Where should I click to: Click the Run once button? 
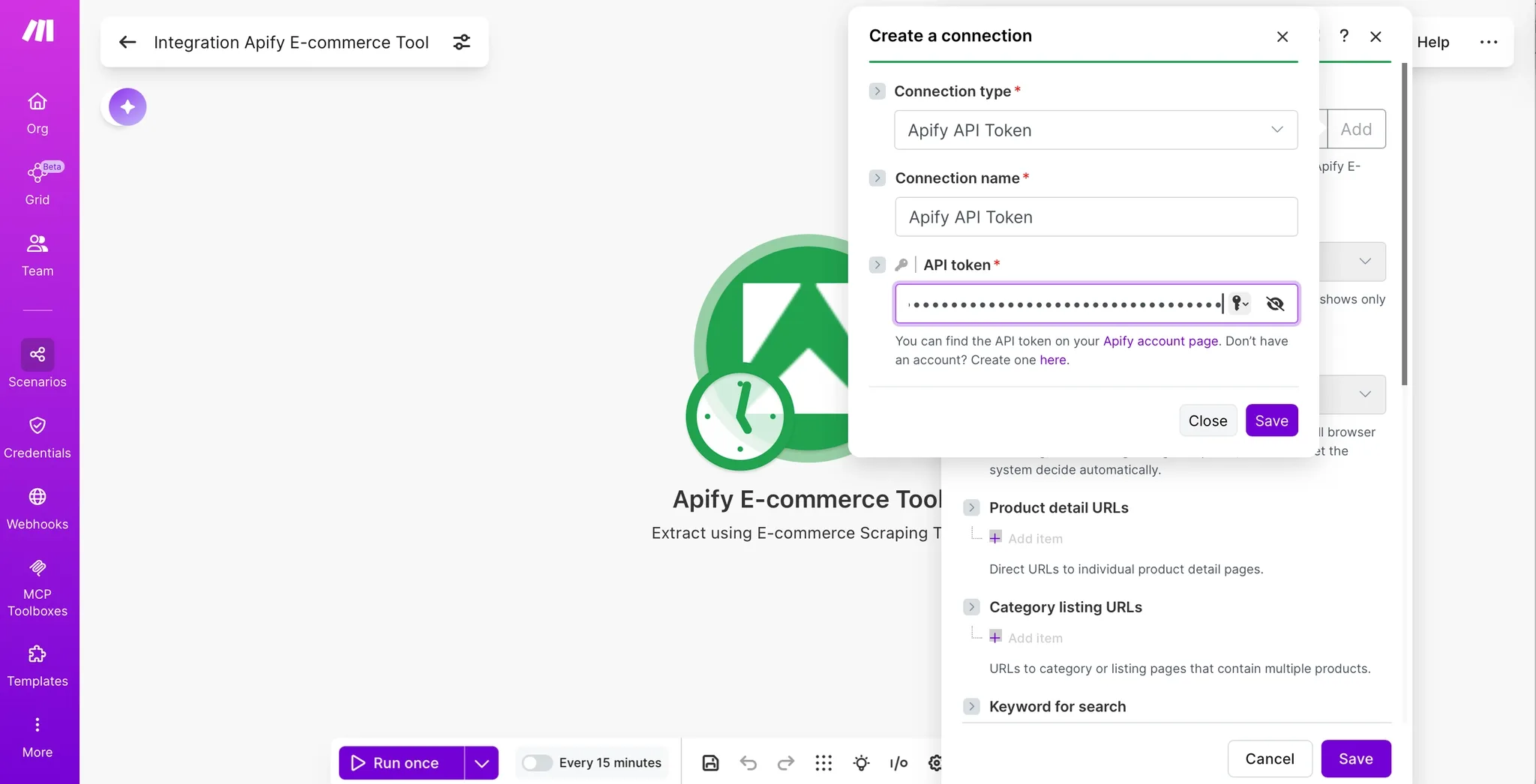point(401,763)
